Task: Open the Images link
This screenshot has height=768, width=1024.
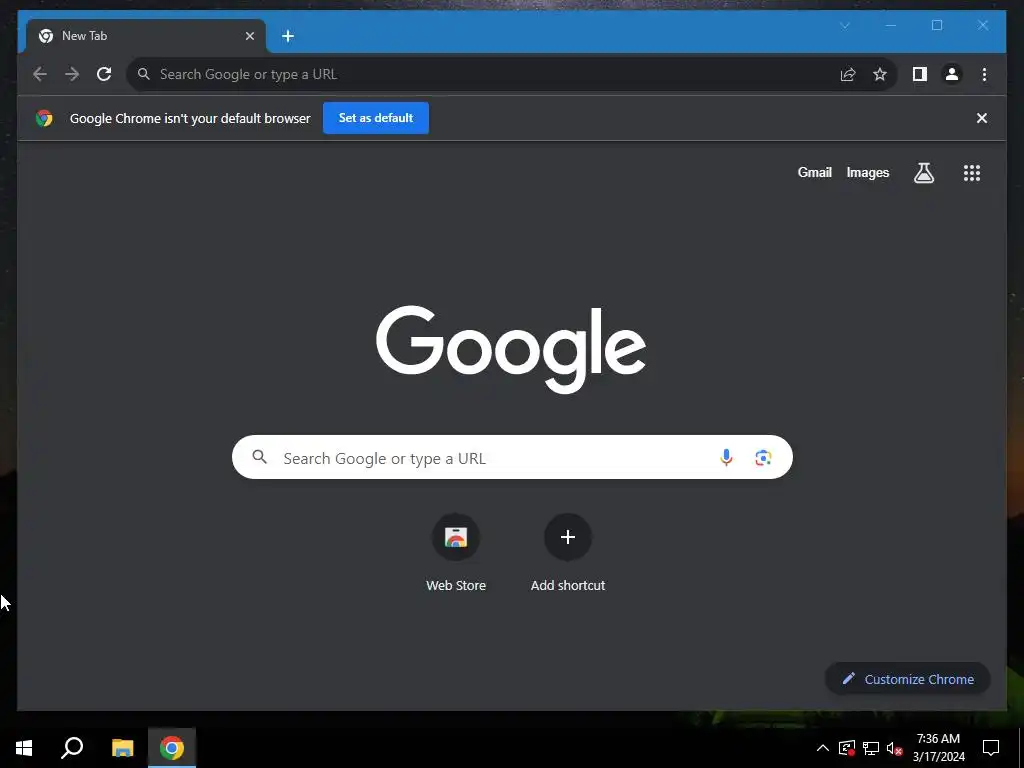Action: click(867, 172)
